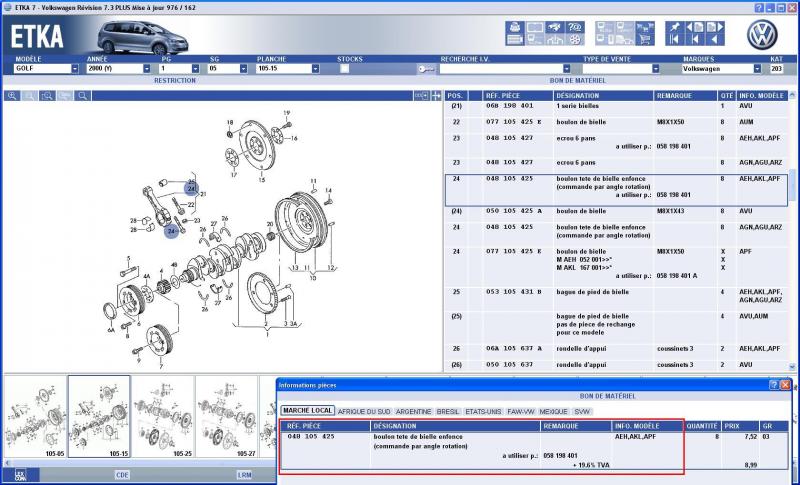Screen dimensions: 800x485
Task: Click the thumbnail strip horizontal scrollbar
Action: [x=140, y=463]
